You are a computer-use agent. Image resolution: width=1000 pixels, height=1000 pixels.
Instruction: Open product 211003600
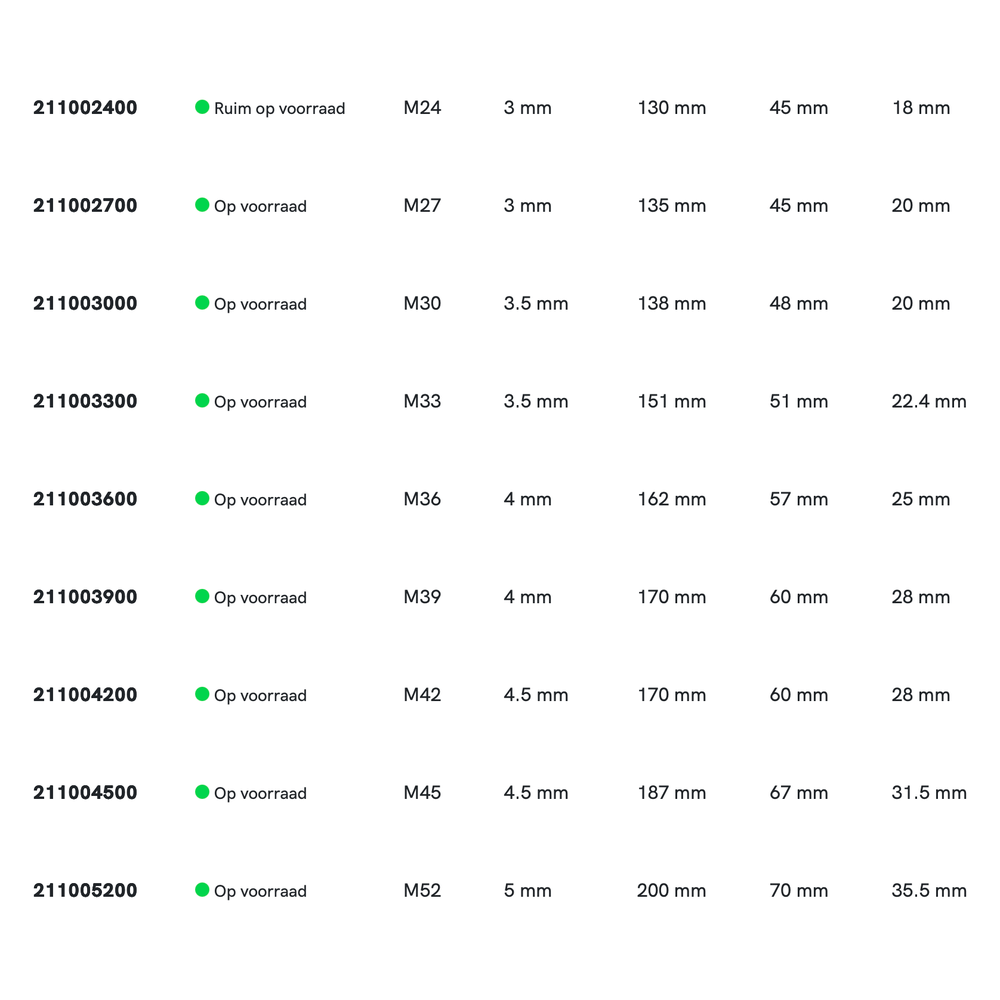(x=85, y=499)
